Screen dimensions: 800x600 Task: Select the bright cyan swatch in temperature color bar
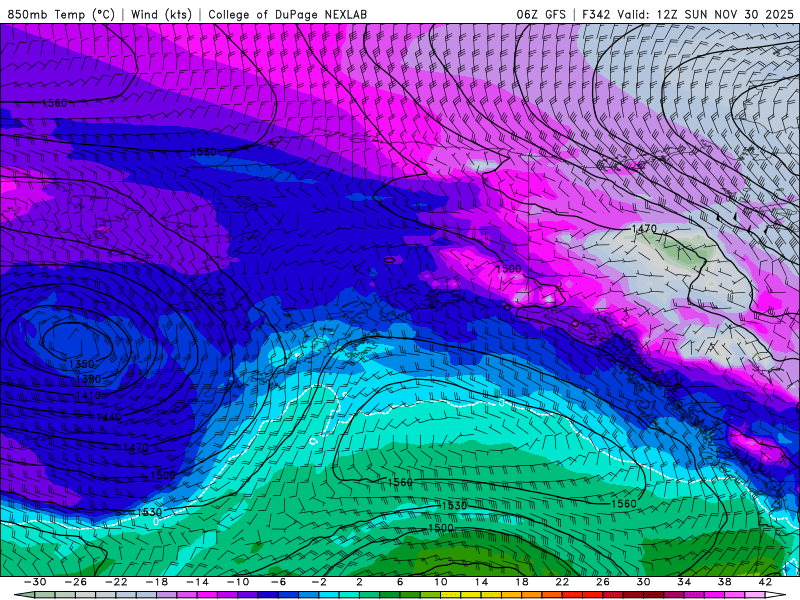[329, 595]
